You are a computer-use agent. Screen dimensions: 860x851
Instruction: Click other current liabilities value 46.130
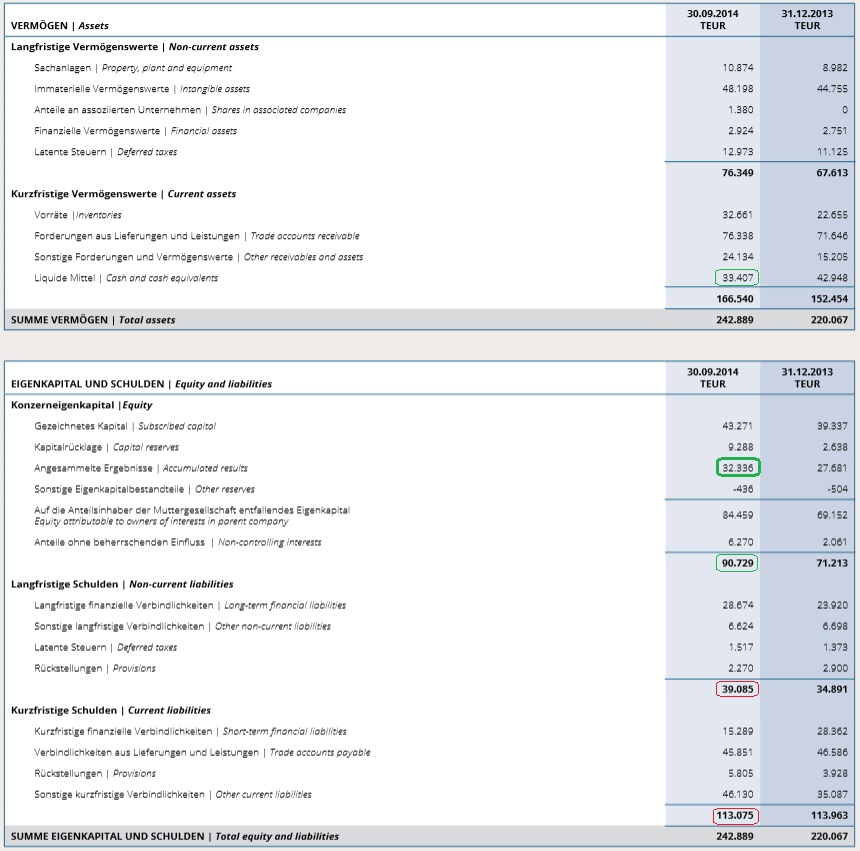point(738,795)
